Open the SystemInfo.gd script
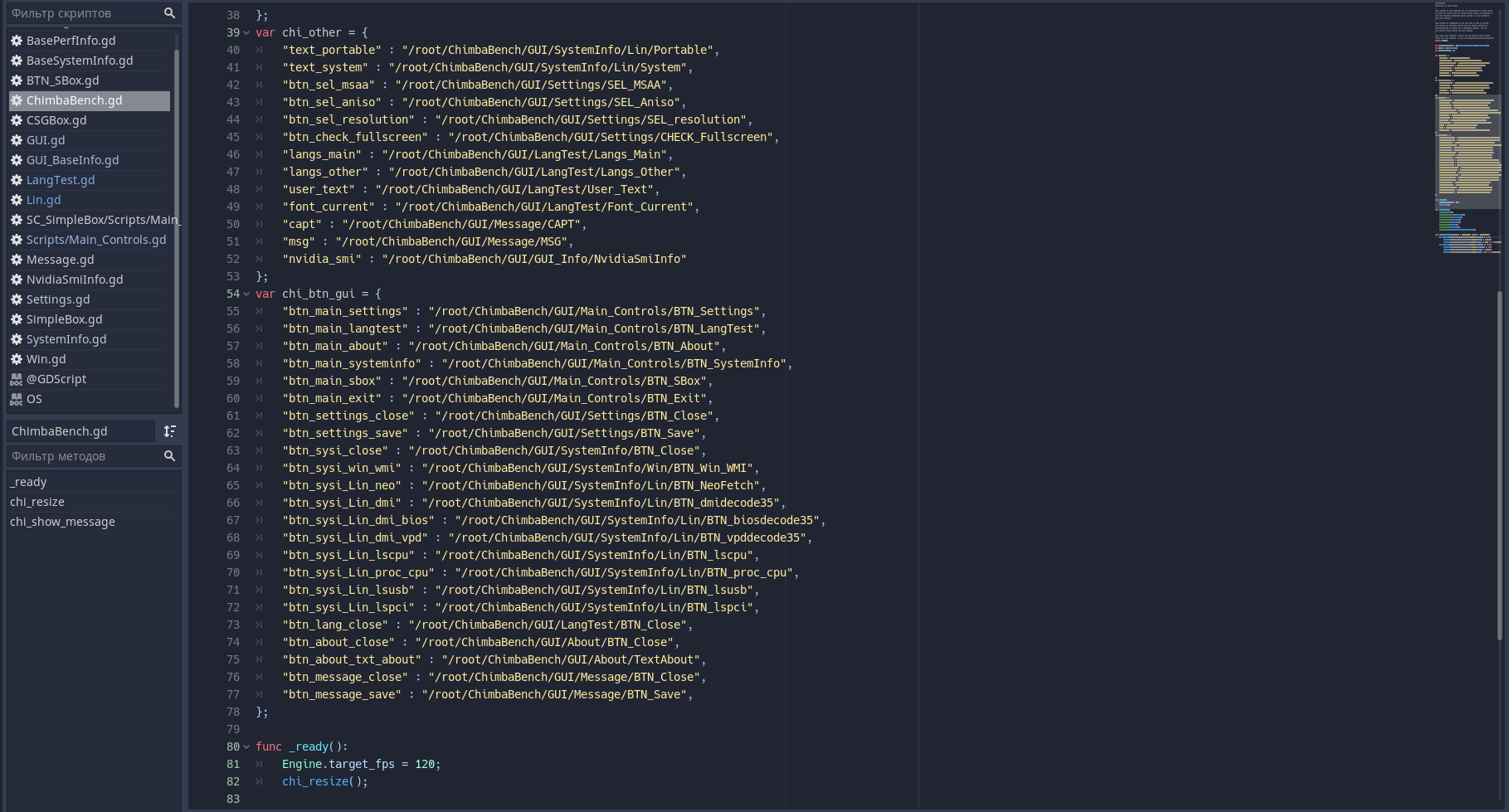Screen dimensions: 1509x812 click(90, 339)
